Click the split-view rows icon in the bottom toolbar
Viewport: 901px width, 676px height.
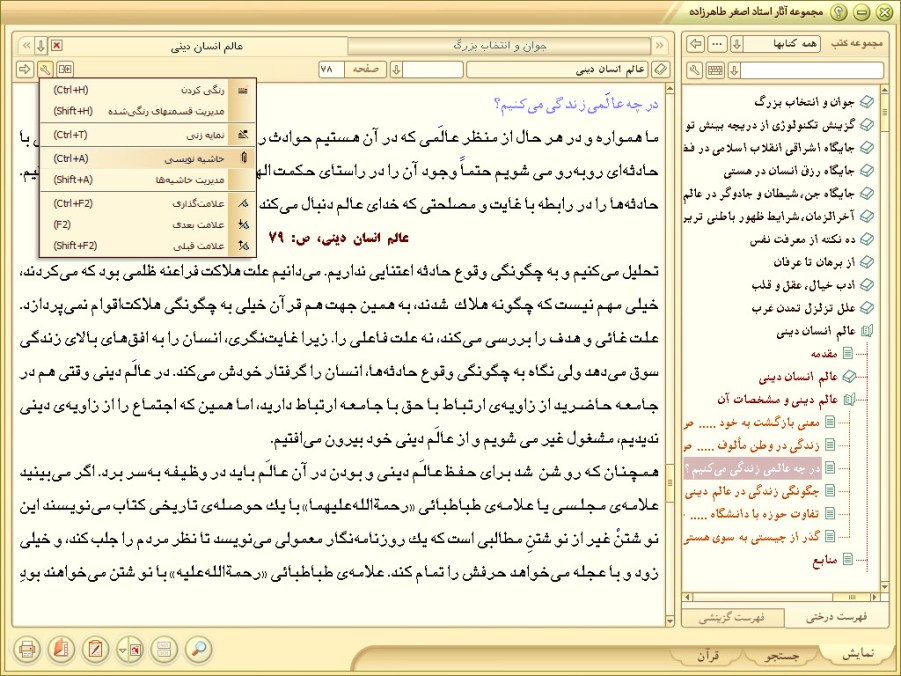pos(164,649)
